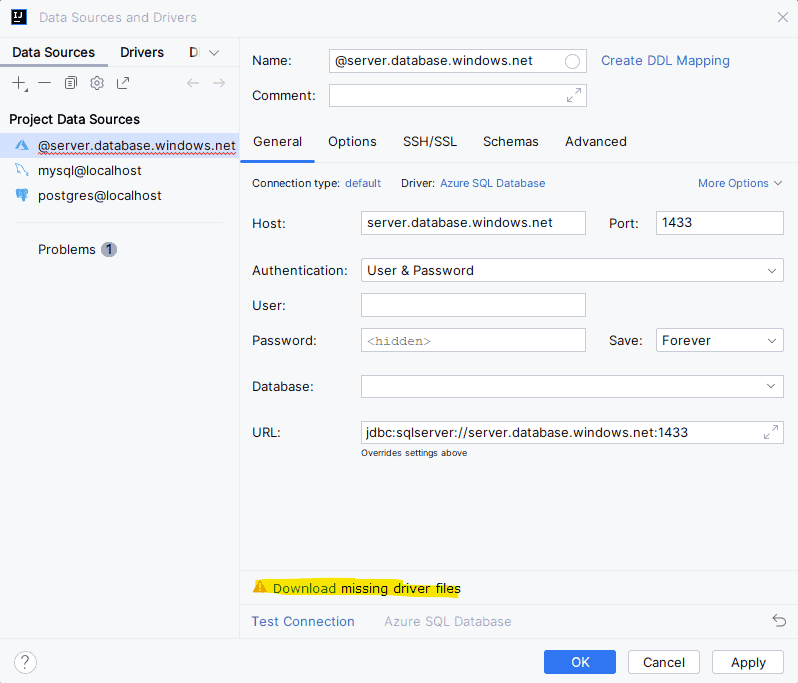Open data source settings gear icon
This screenshot has width=798, height=683.
pyautogui.click(x=97, y=83)
